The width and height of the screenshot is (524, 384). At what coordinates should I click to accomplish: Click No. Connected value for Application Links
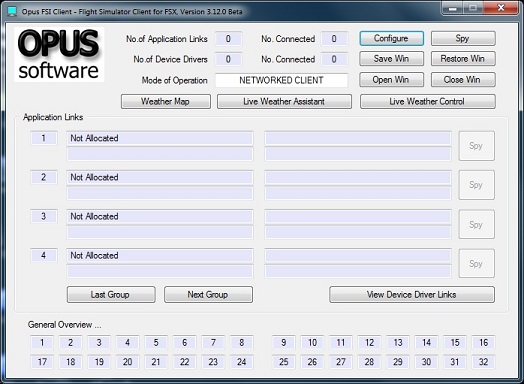334,39
